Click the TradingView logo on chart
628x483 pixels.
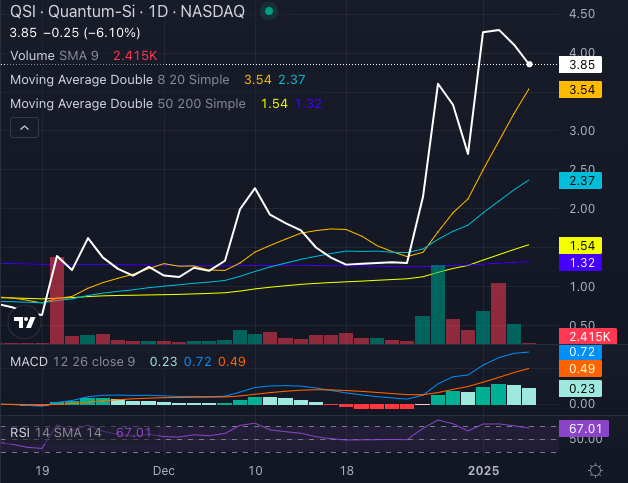[x=27, y=322]
